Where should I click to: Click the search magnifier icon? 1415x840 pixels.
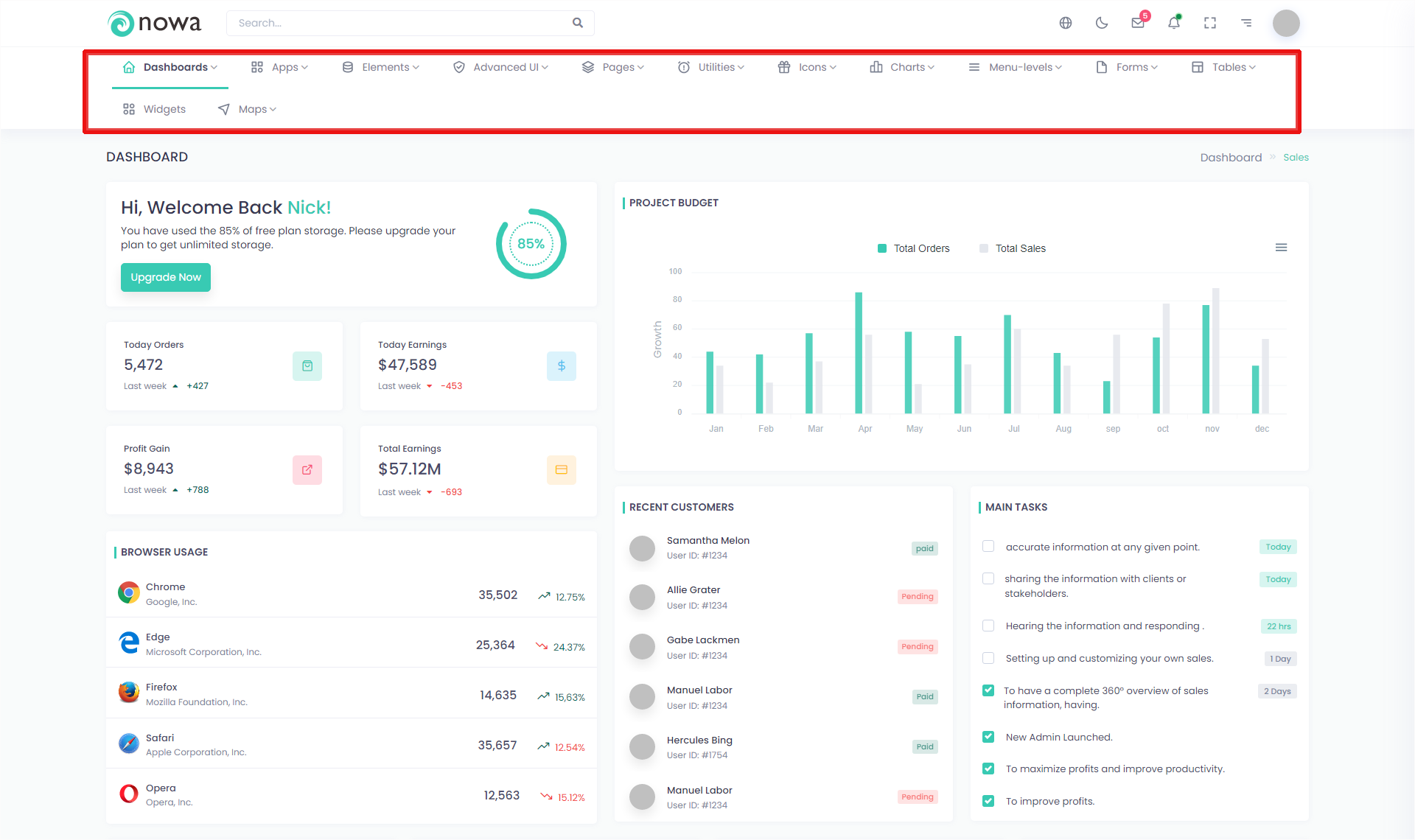[x=578, y=23]
